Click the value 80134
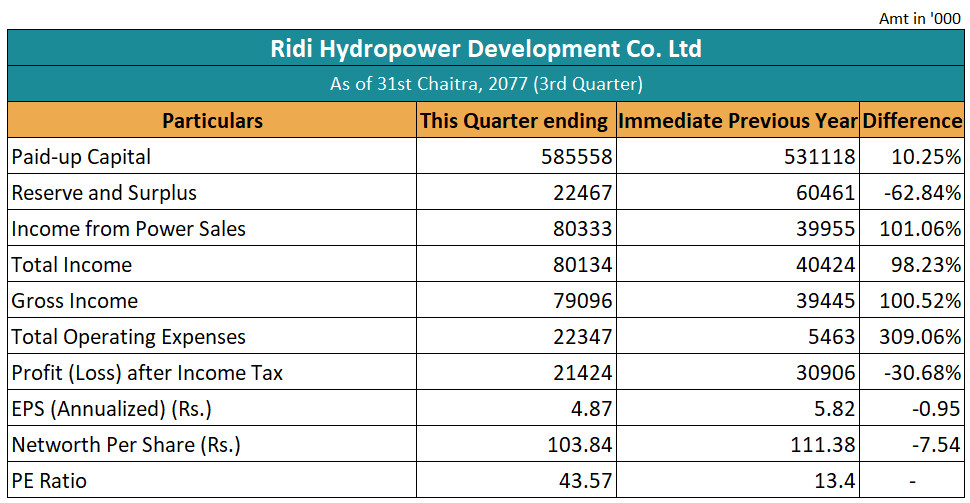The image size is (970, 503). (582, 265)
